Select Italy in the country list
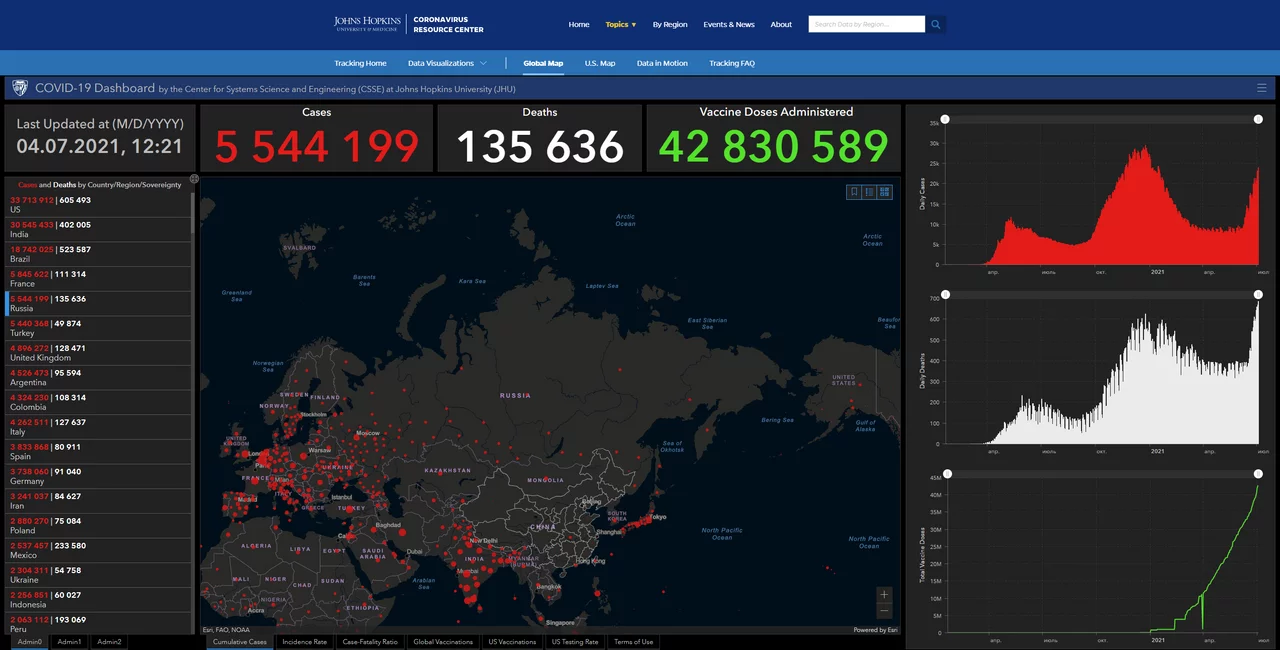This screenshot has height=650, width=1280. point(97,427)
